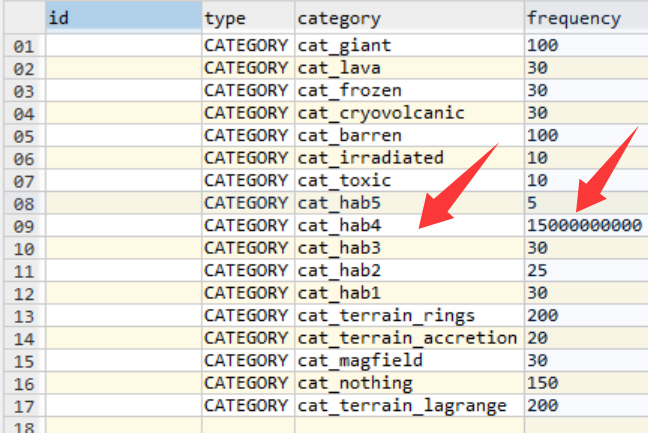Screen dimensions: 648x433
Task: Select frequency 200 in cat_terrain_rings row
Action: tap(586, 316)
